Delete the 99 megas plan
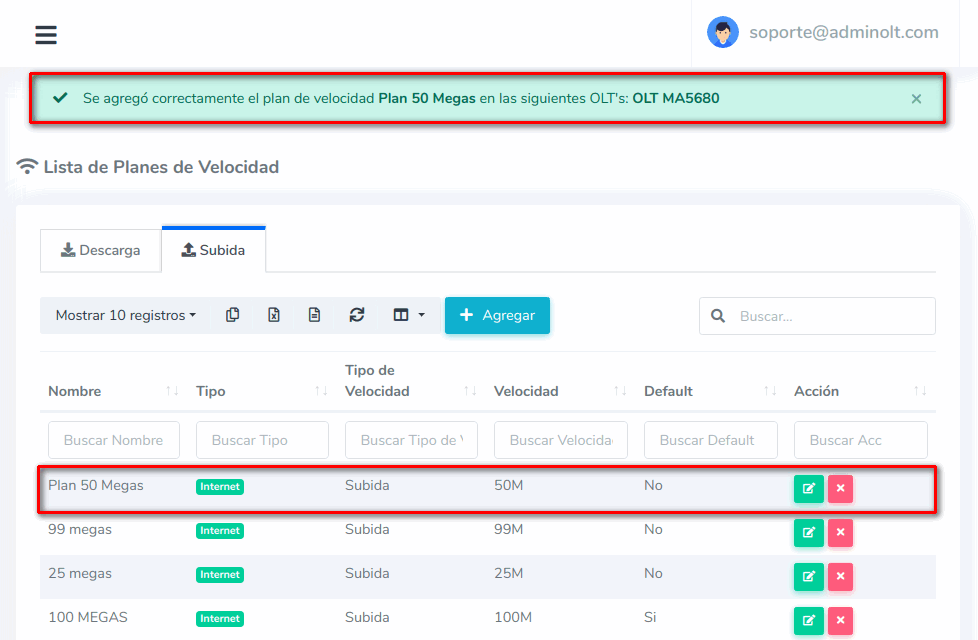 click(840, 533)
